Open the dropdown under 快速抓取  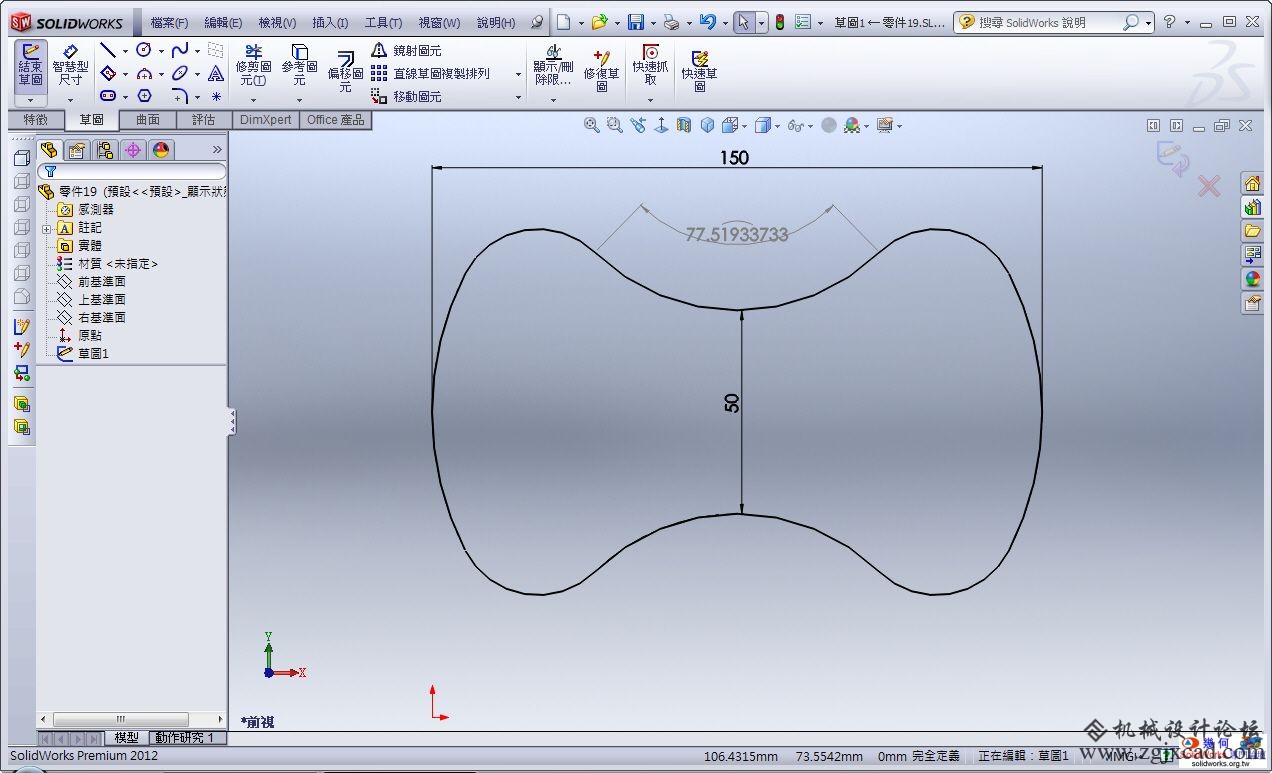pos(651,99)
